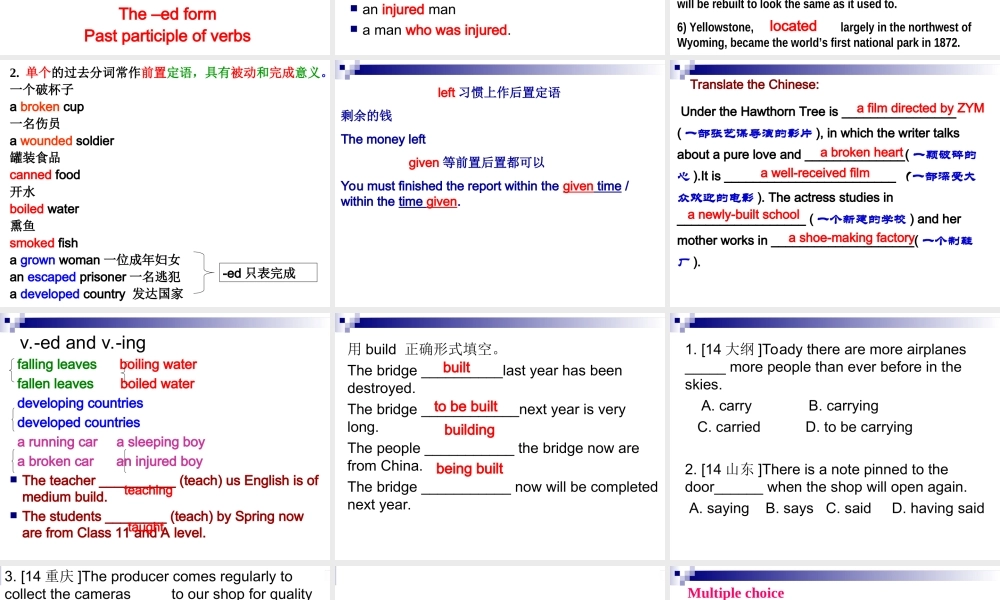Screen dimensions: 1000x600
Task: Click the text 'a man who was injured'
Action: click(436, 31)
